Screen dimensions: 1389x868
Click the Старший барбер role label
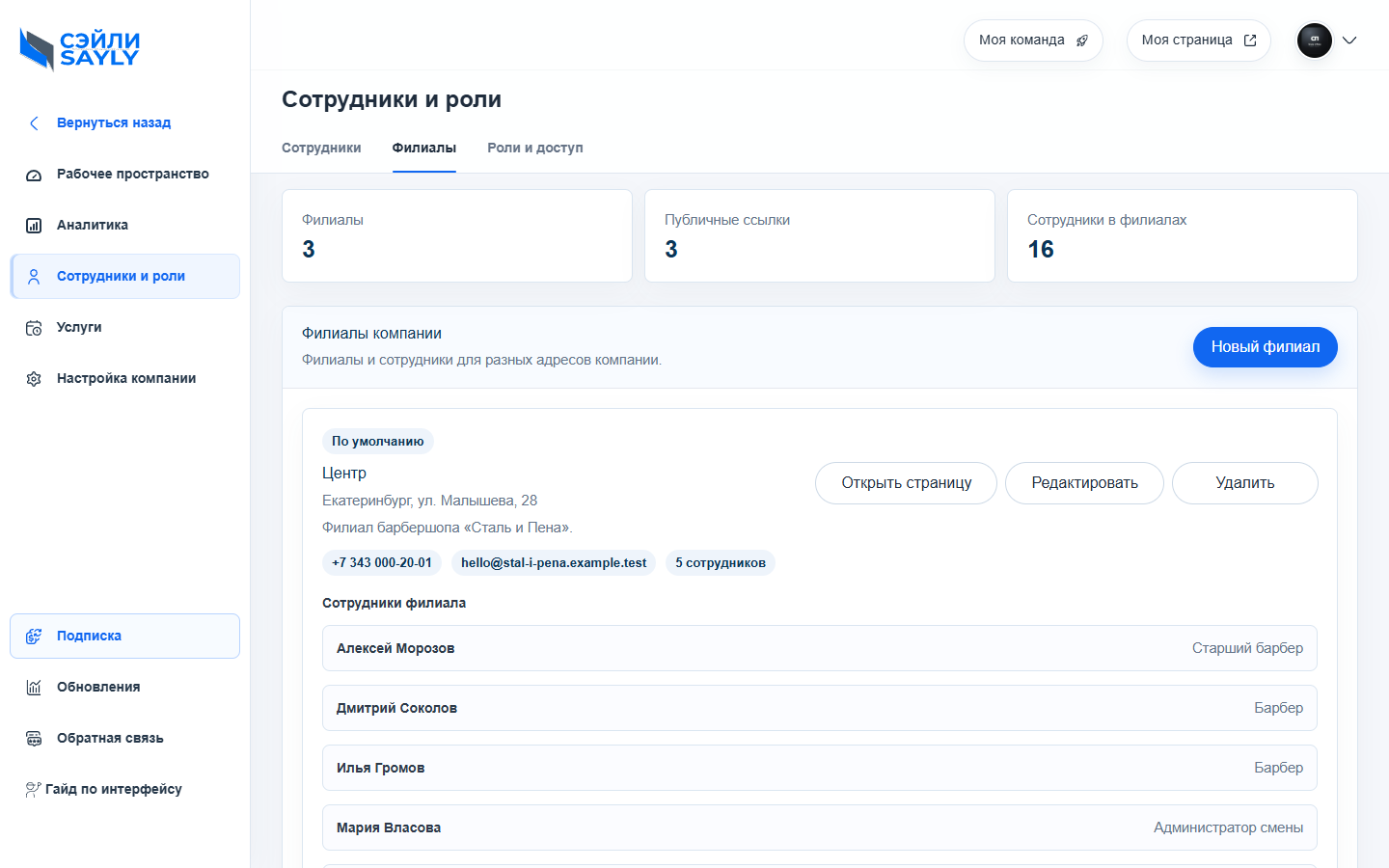(1247, 648)
